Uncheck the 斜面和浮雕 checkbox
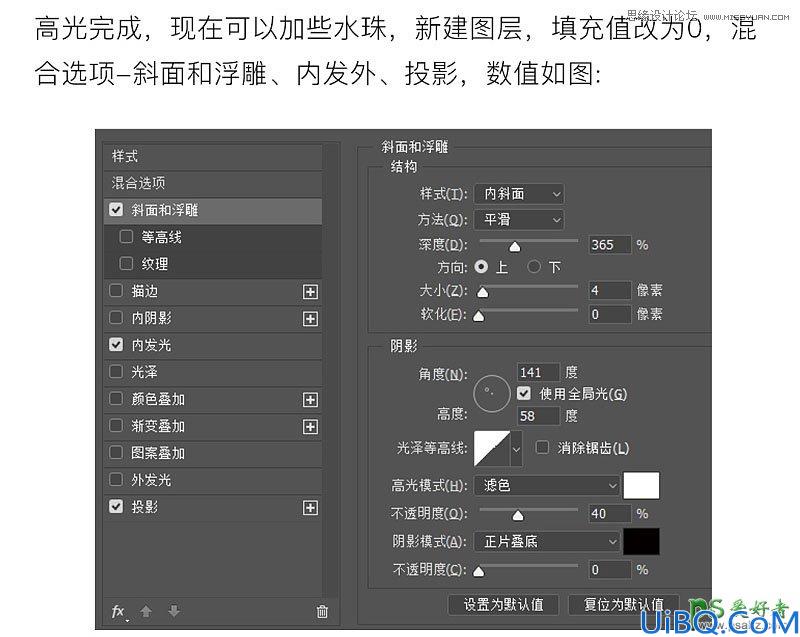The height and width of the screenshot is (637, 800). click(116, 210)
